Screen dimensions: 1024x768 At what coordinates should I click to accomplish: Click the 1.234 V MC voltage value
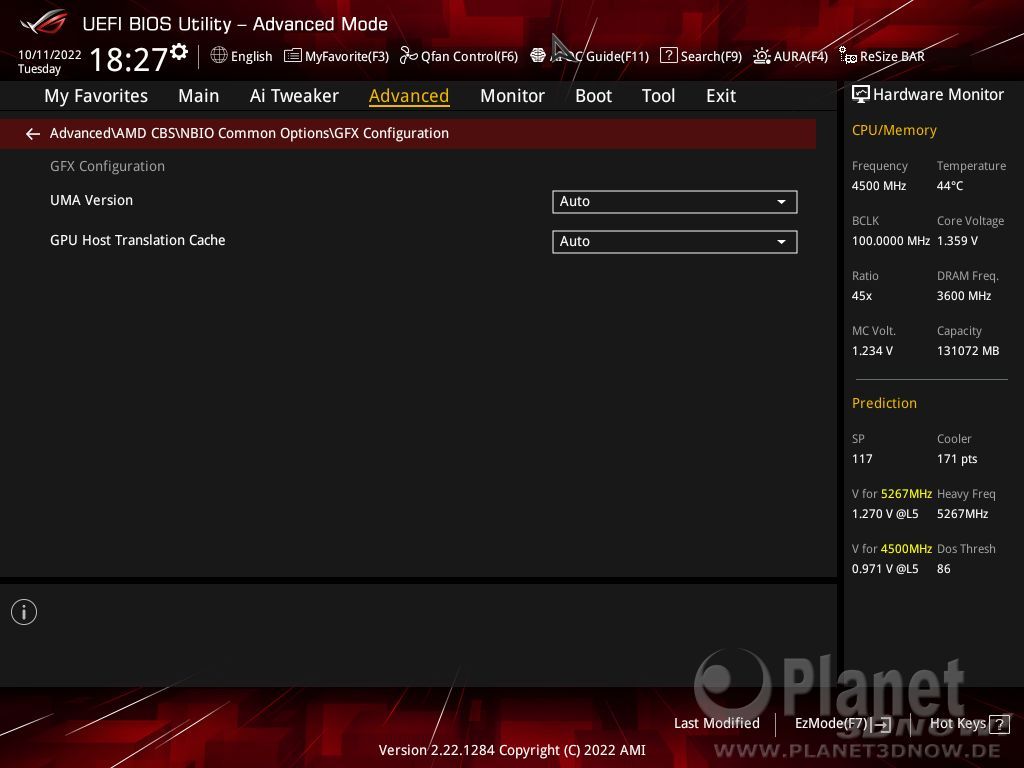coord(872,351)
